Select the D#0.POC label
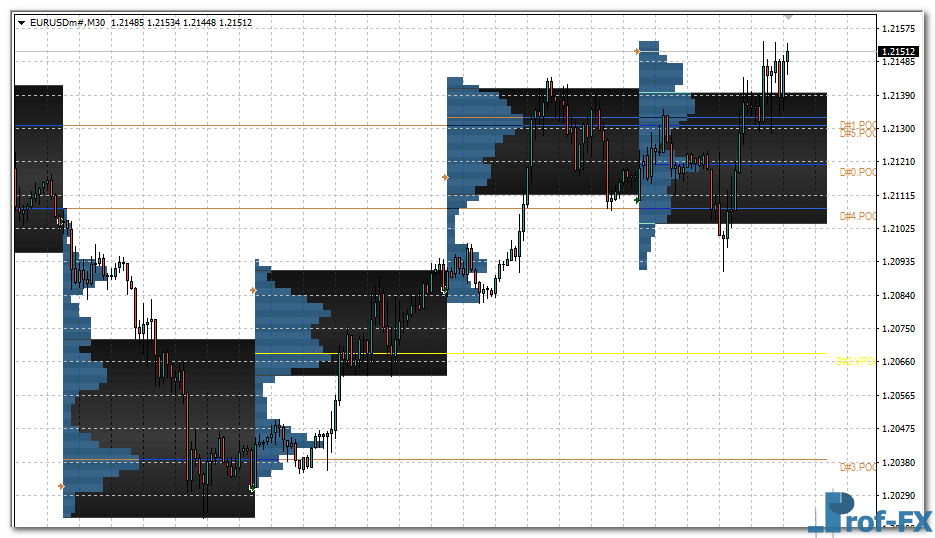This screenshot has height=538, width=935. (857, 172)
